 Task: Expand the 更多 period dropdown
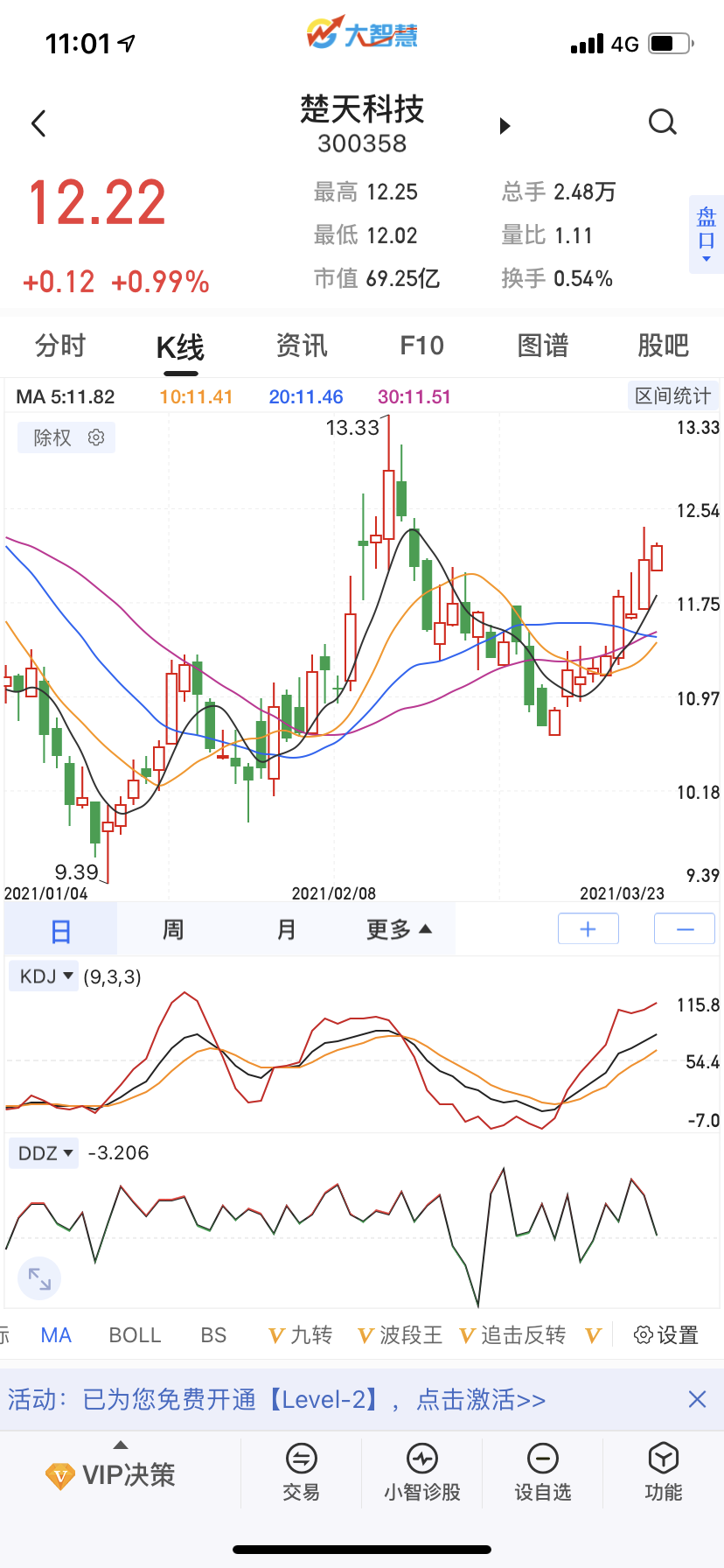[x=399, y=929]
